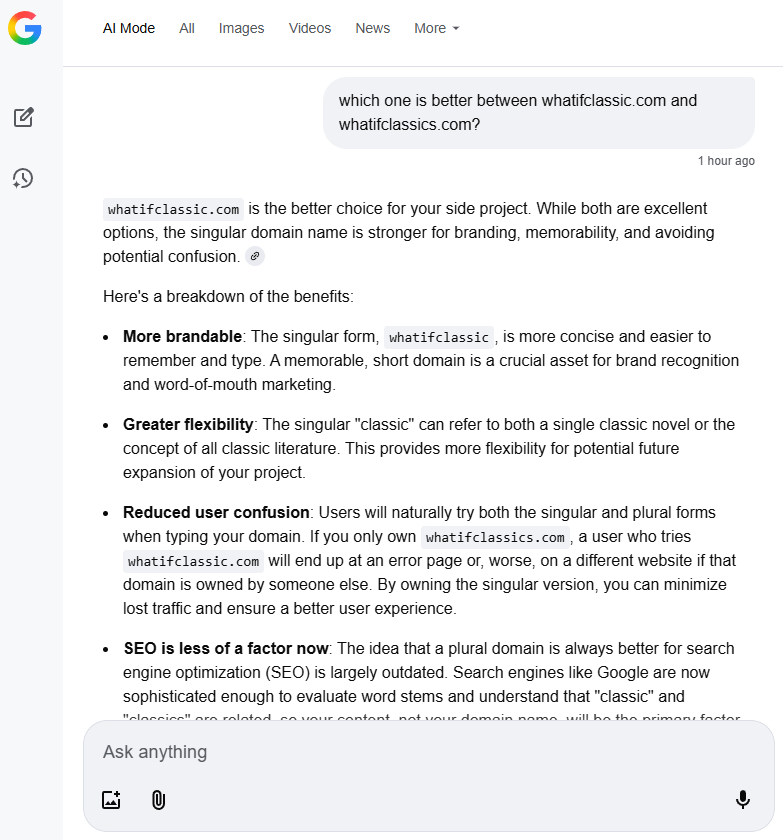Image resolution: width=783 pixels, height=840 pixels.
Task: Click the user question message bubble
Action: coord(538,113)
